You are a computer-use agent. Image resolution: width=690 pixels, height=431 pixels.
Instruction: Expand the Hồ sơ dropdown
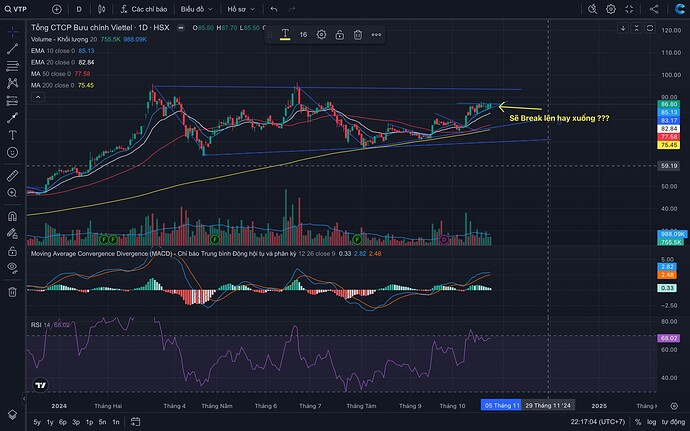241,9
